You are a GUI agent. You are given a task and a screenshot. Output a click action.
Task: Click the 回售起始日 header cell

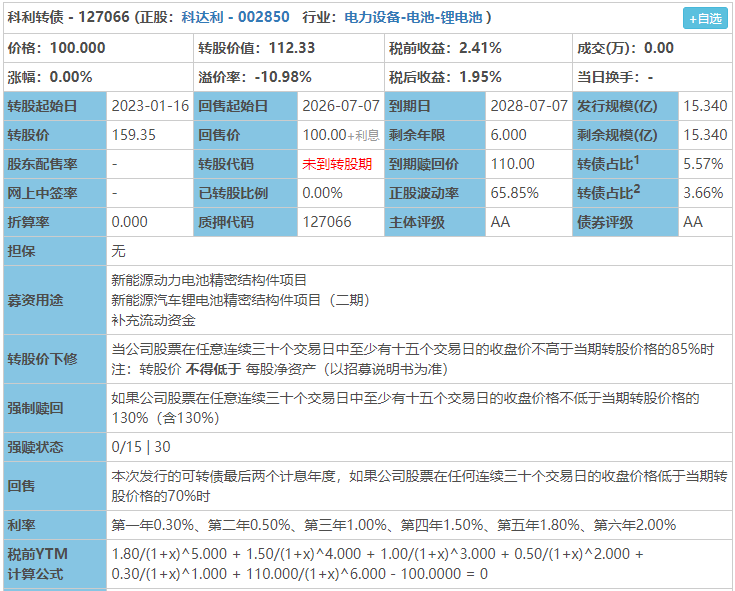click(245, 106)
